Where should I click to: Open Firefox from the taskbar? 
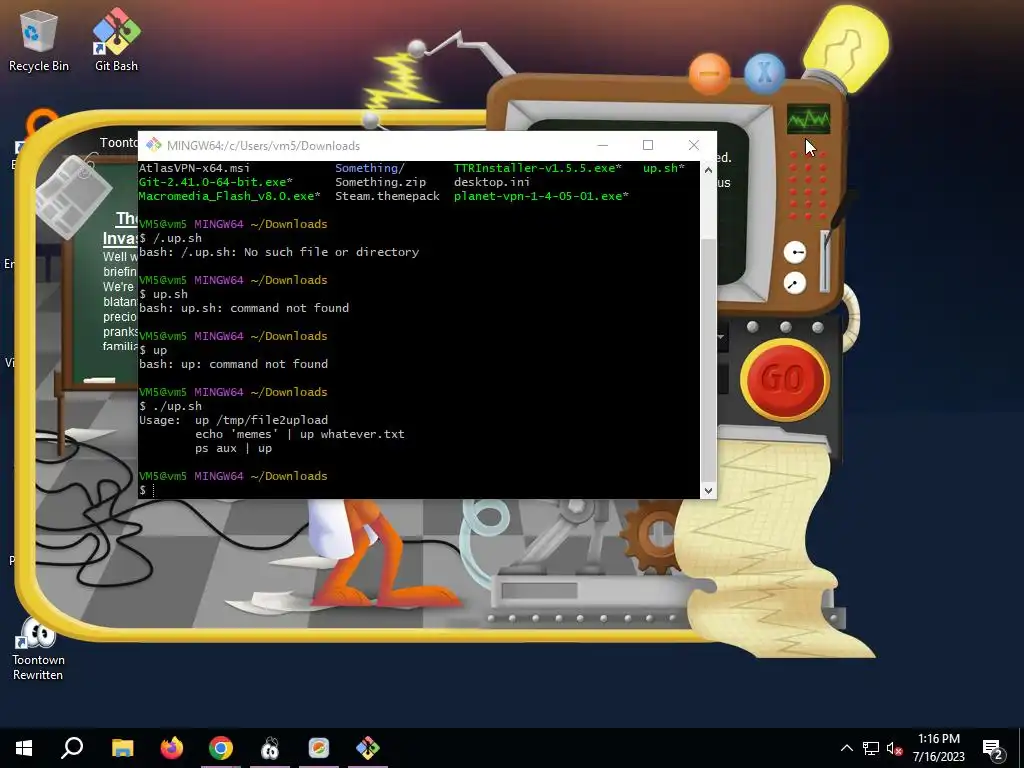tap(172, 748)
